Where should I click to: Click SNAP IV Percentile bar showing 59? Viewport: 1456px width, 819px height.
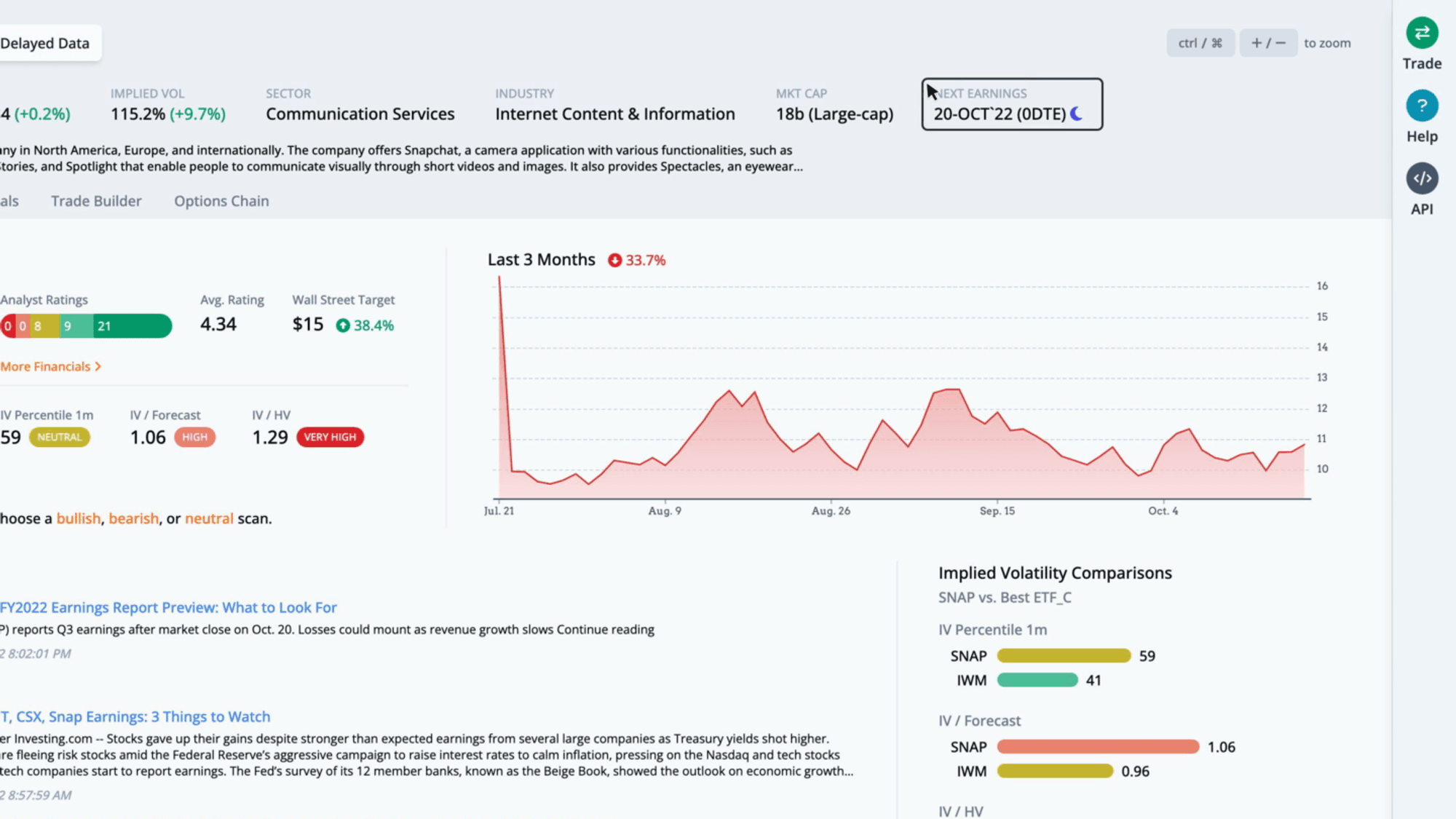click(1064, 656)
